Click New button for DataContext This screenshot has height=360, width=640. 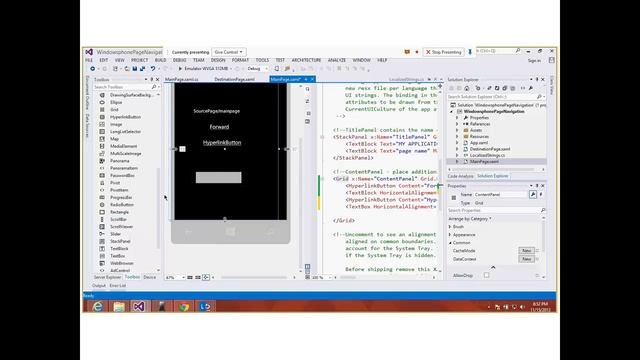tap(527, 259)
